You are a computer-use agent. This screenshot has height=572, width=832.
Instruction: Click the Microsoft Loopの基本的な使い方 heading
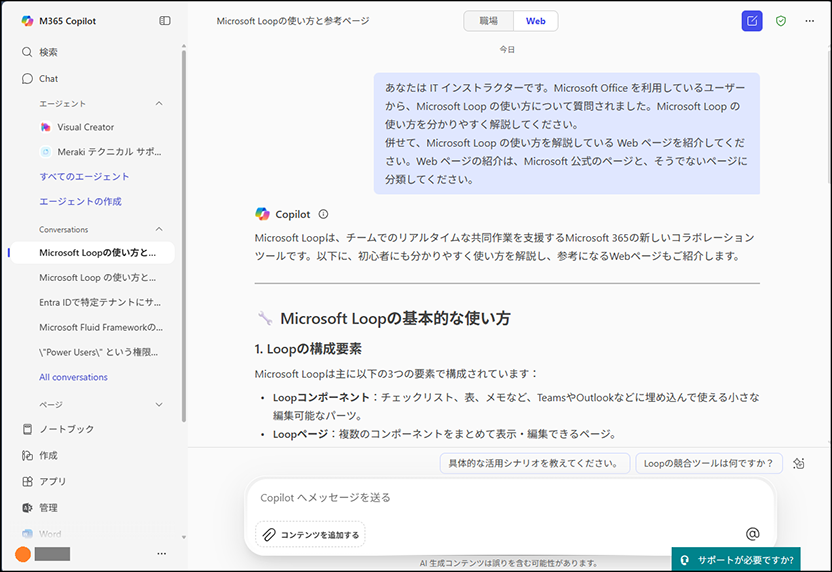pos(395,318)
